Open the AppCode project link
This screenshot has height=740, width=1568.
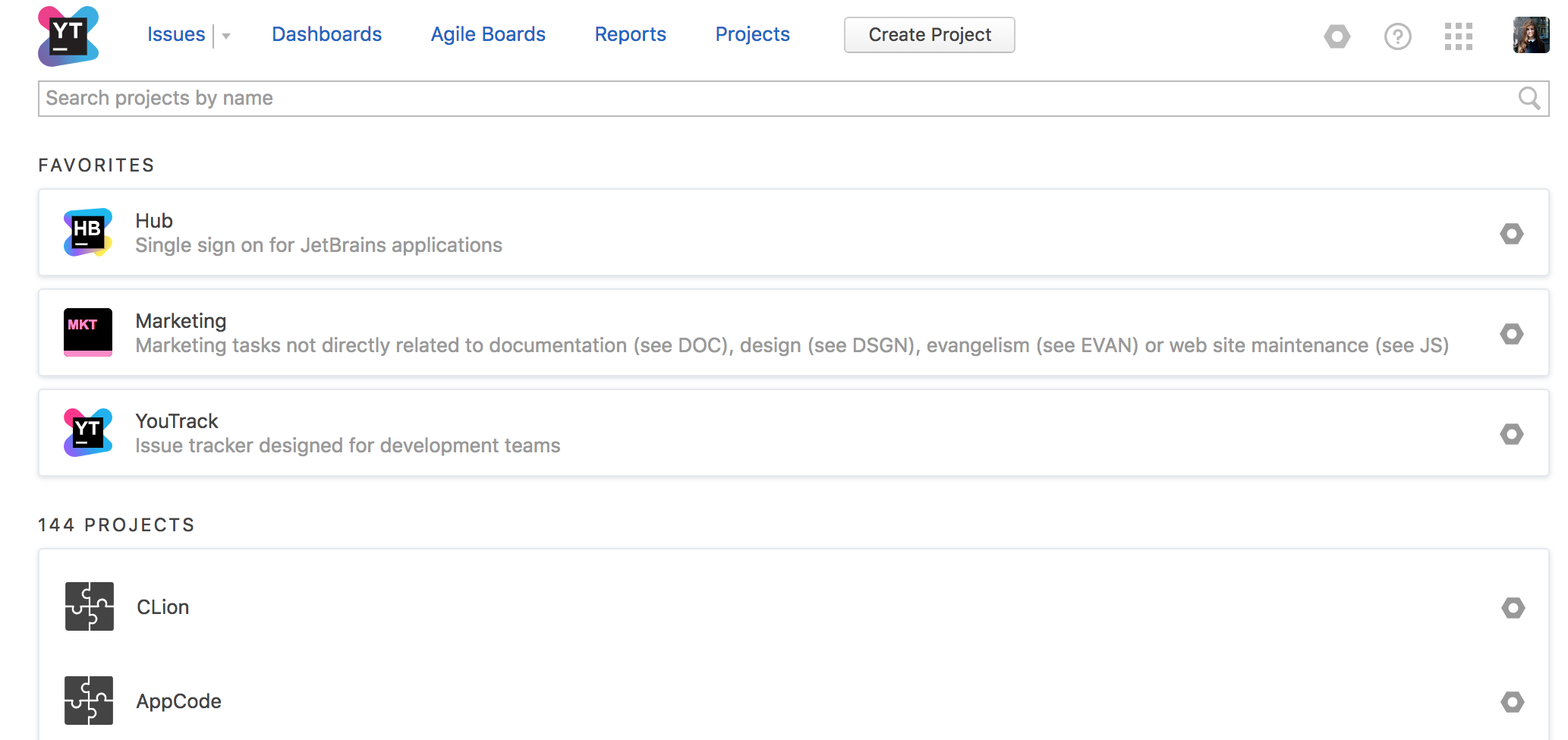click(179, 701)
